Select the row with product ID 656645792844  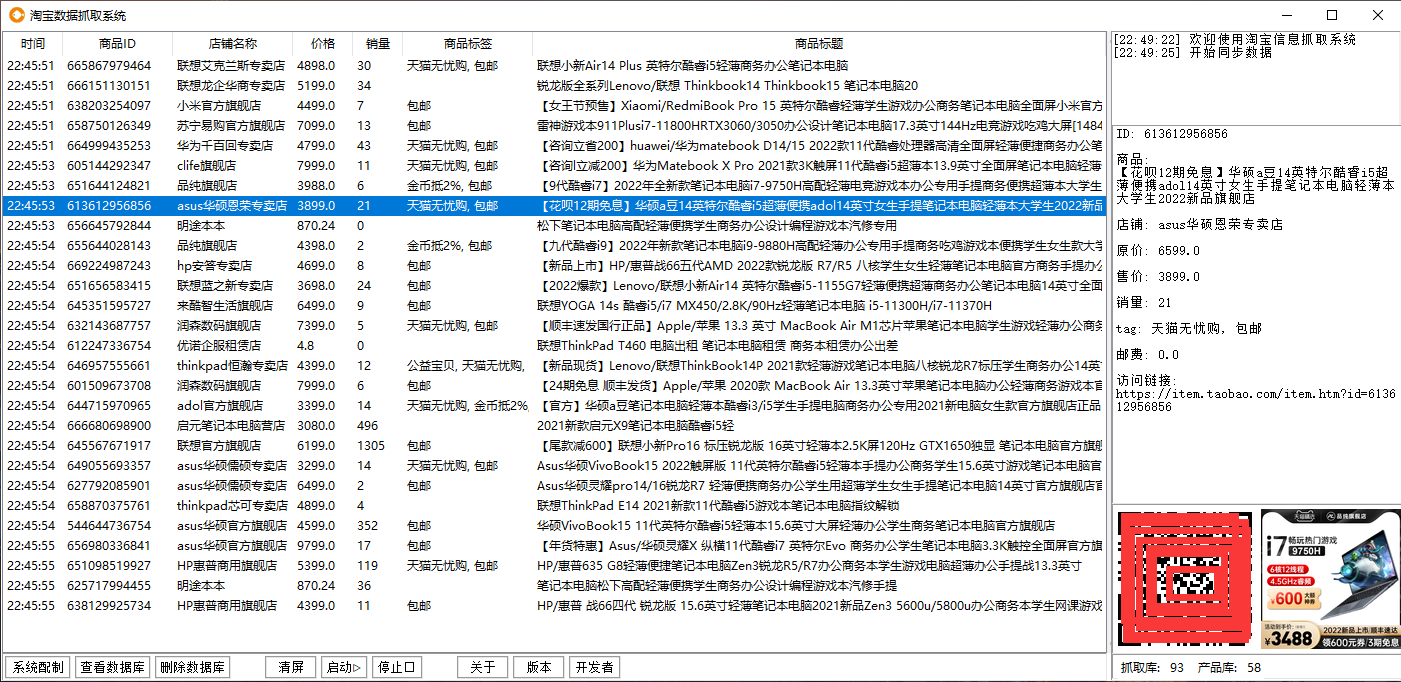[553, 225]
